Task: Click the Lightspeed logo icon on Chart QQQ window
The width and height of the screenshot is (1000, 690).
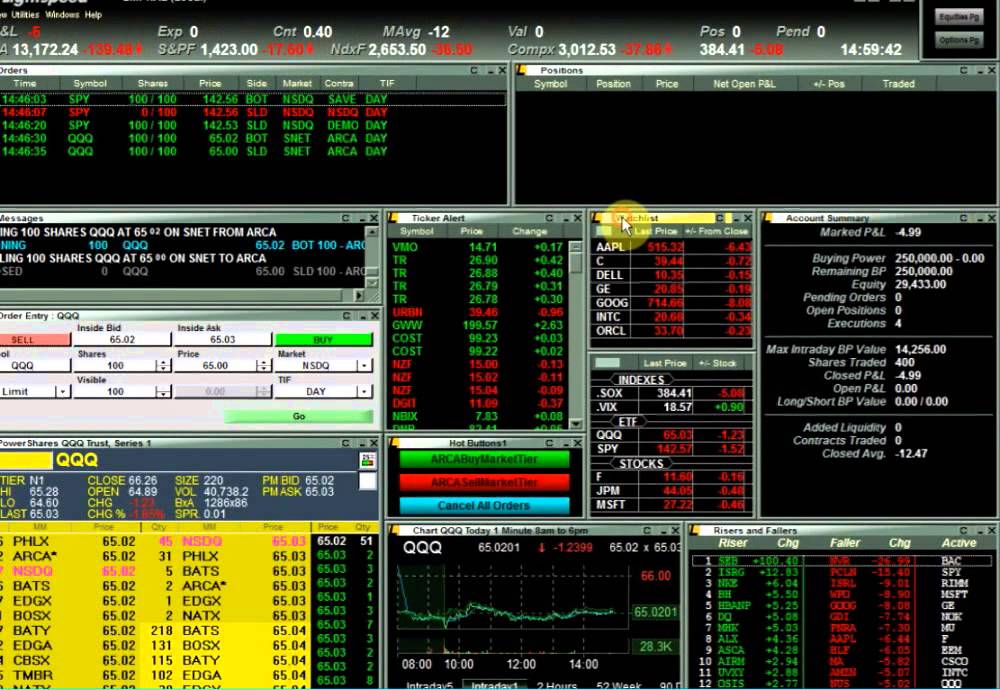Action: (393, 531)
